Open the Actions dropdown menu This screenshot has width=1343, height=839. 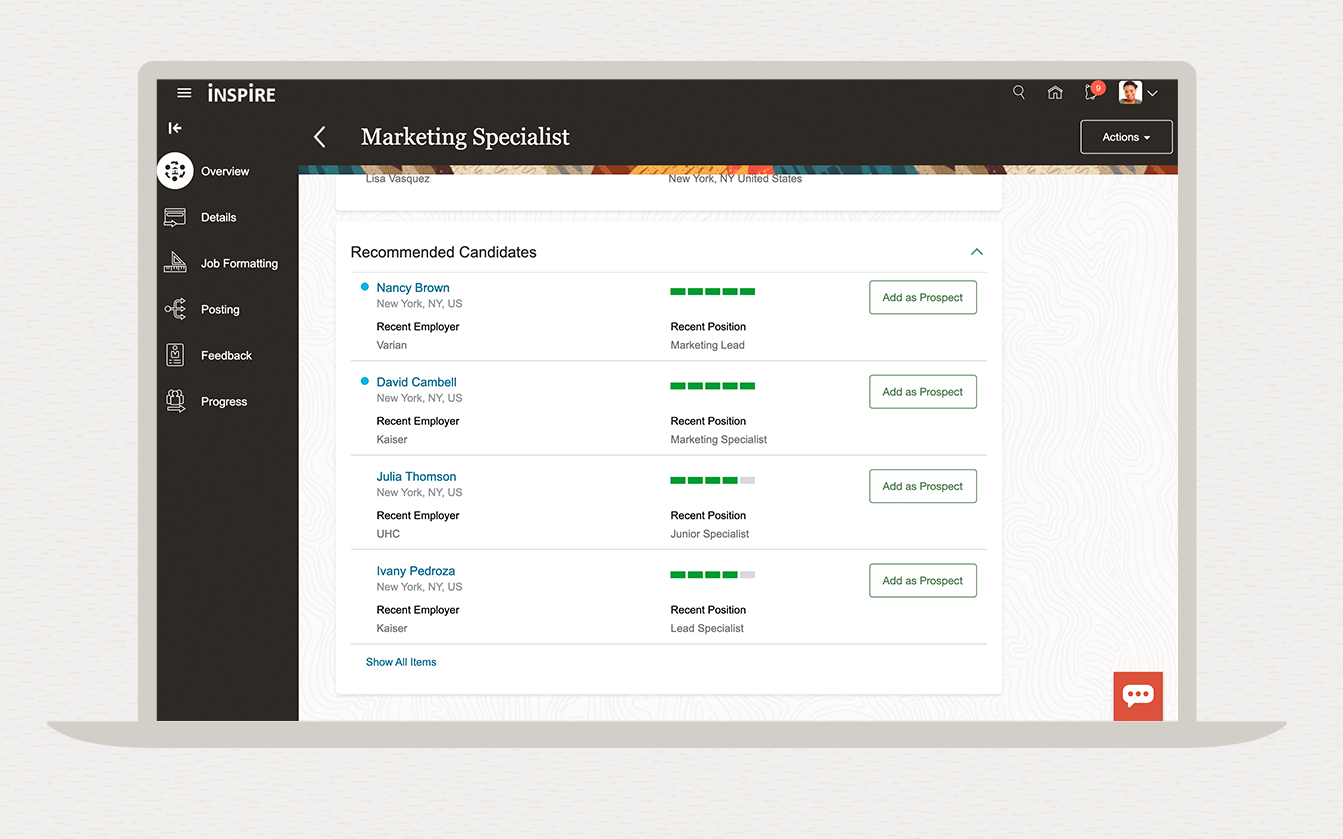click(x=1126, y=137)
